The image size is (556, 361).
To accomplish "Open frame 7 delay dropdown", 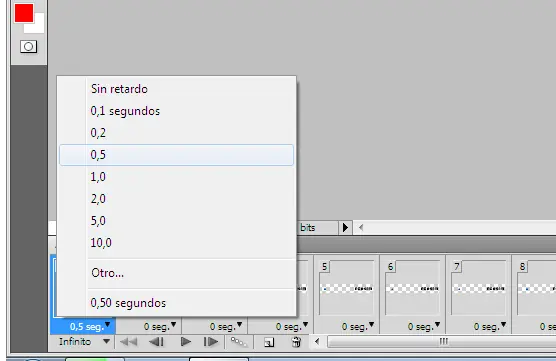I will (x=489, y=326).
